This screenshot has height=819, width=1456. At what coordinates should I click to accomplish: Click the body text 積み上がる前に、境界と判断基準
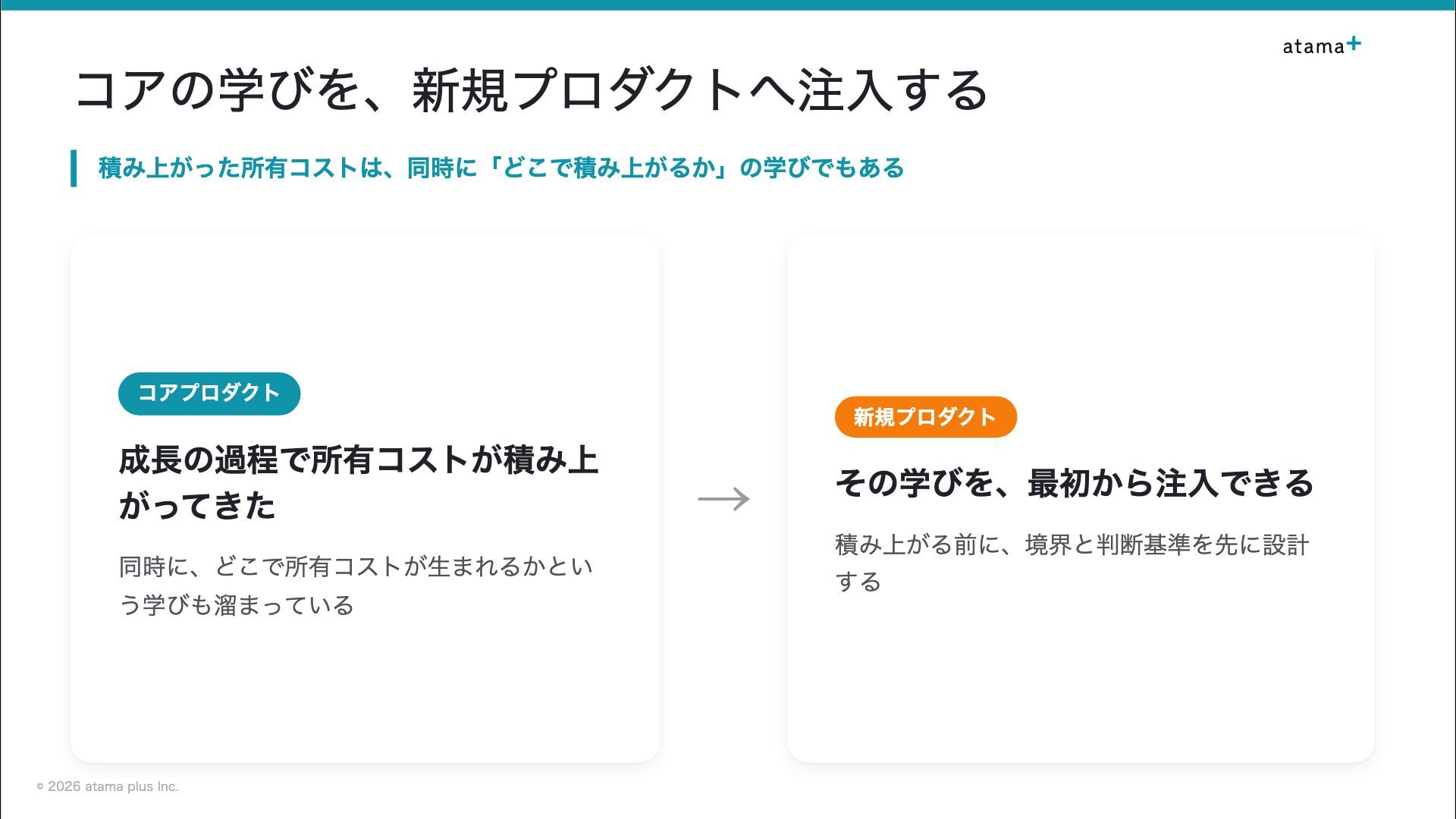(1072, 563)
